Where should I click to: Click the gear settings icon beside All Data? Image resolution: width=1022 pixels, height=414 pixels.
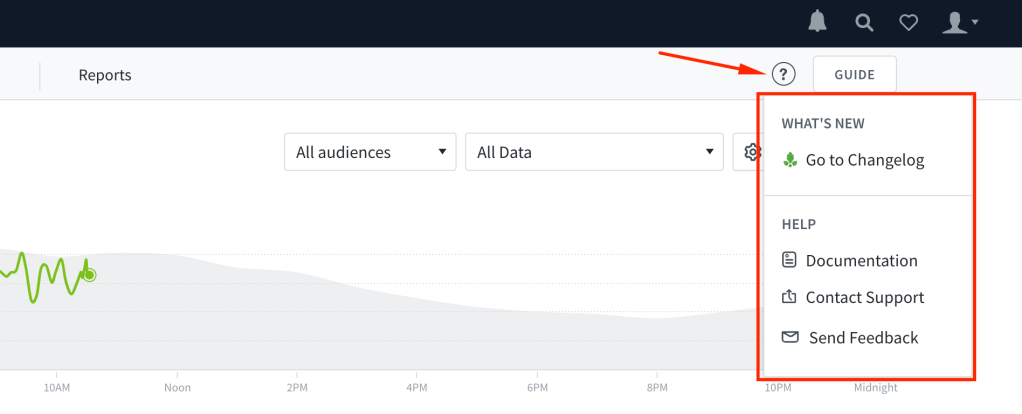coord(752,153)
